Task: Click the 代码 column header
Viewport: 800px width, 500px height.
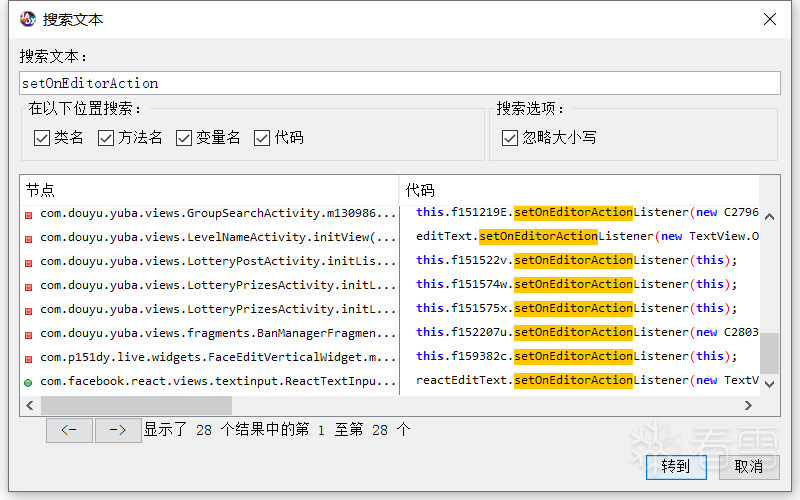Action: [579, 190]
